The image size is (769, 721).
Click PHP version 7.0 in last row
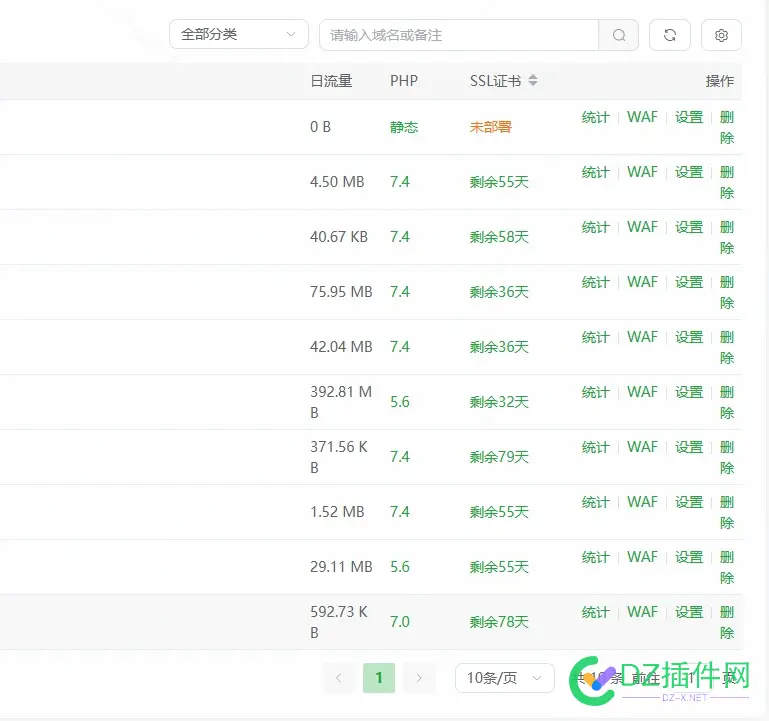point(400,622)
